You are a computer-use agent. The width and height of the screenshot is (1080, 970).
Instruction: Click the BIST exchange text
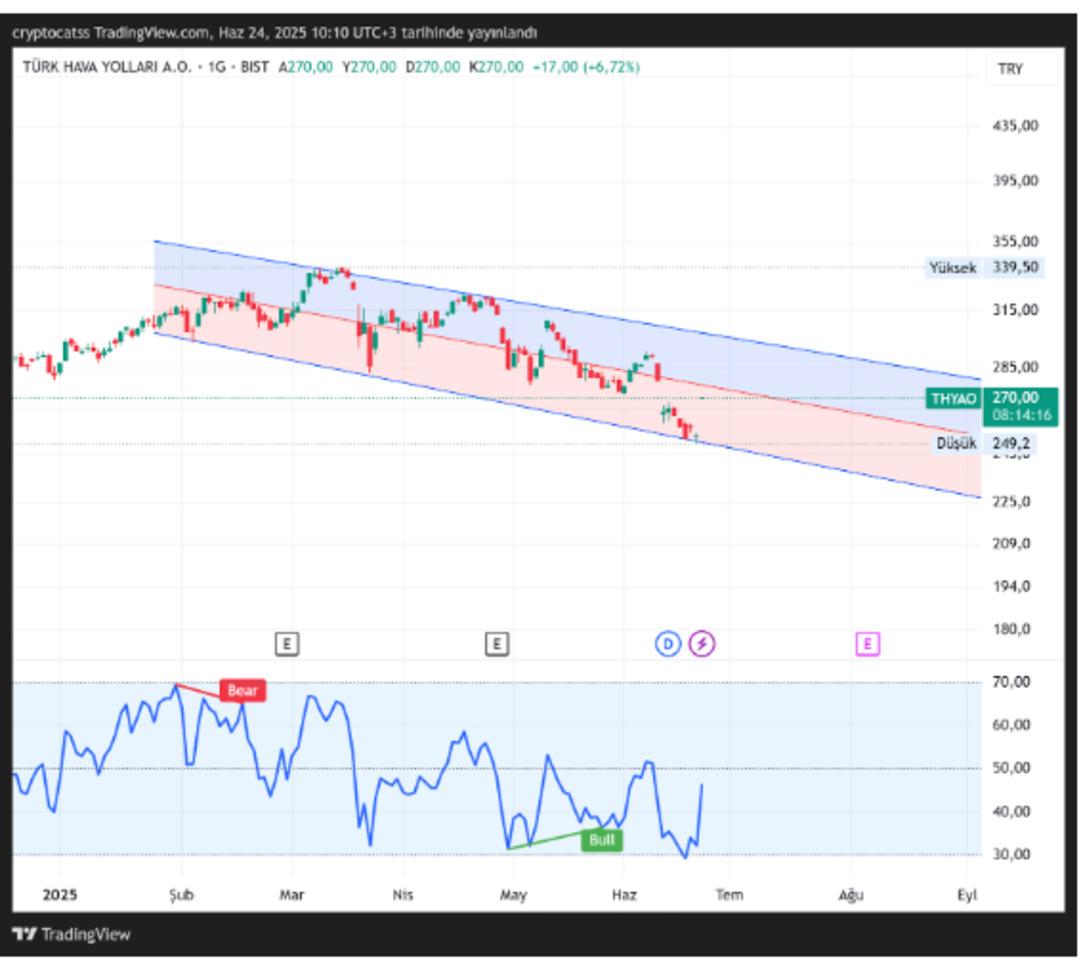(254, 67)
